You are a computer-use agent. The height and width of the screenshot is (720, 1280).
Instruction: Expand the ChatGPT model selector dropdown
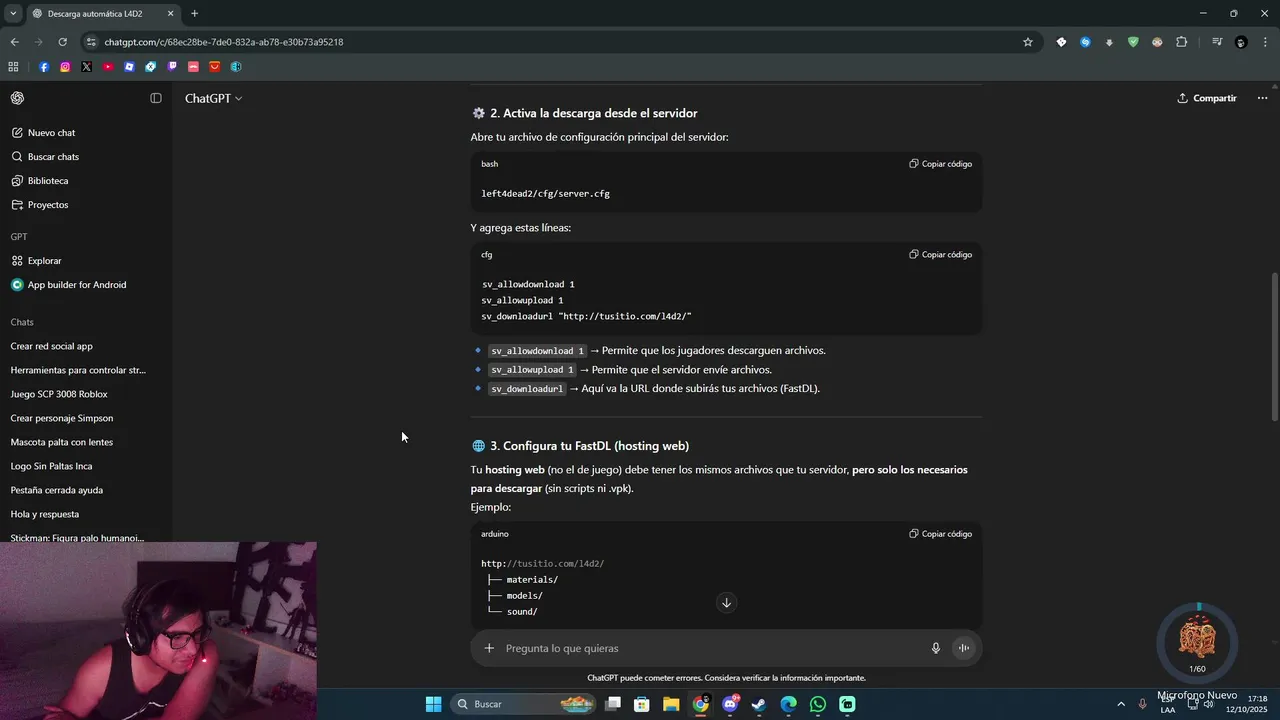pos(213,98)
